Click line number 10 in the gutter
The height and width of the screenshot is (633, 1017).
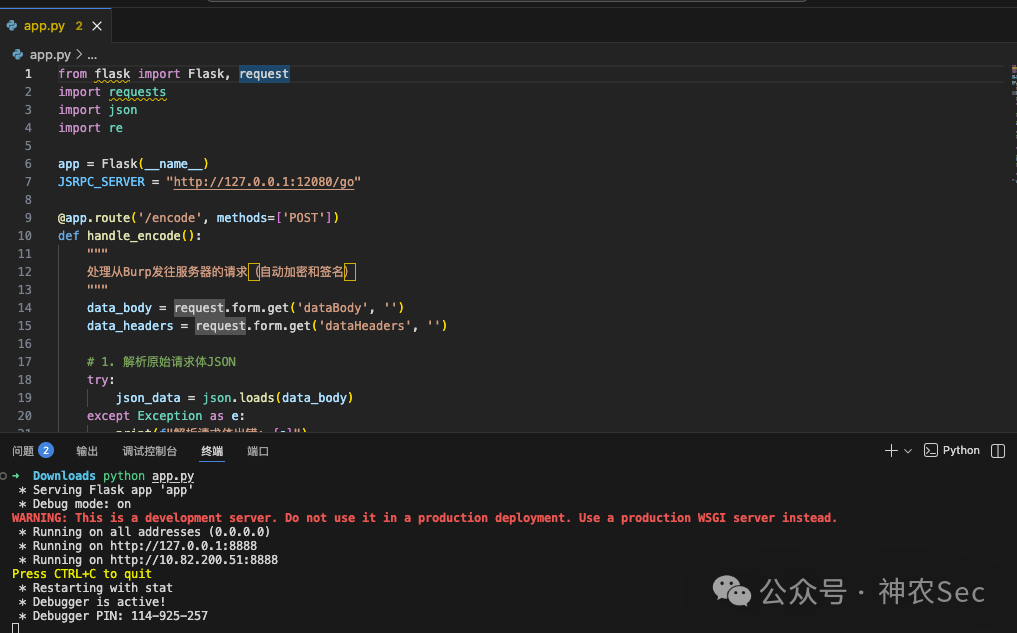(x=25, y=235)
